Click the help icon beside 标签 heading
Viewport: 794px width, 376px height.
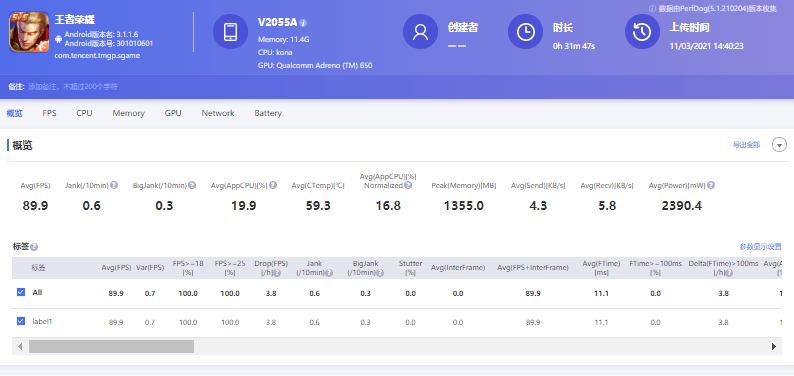point(34,247)
